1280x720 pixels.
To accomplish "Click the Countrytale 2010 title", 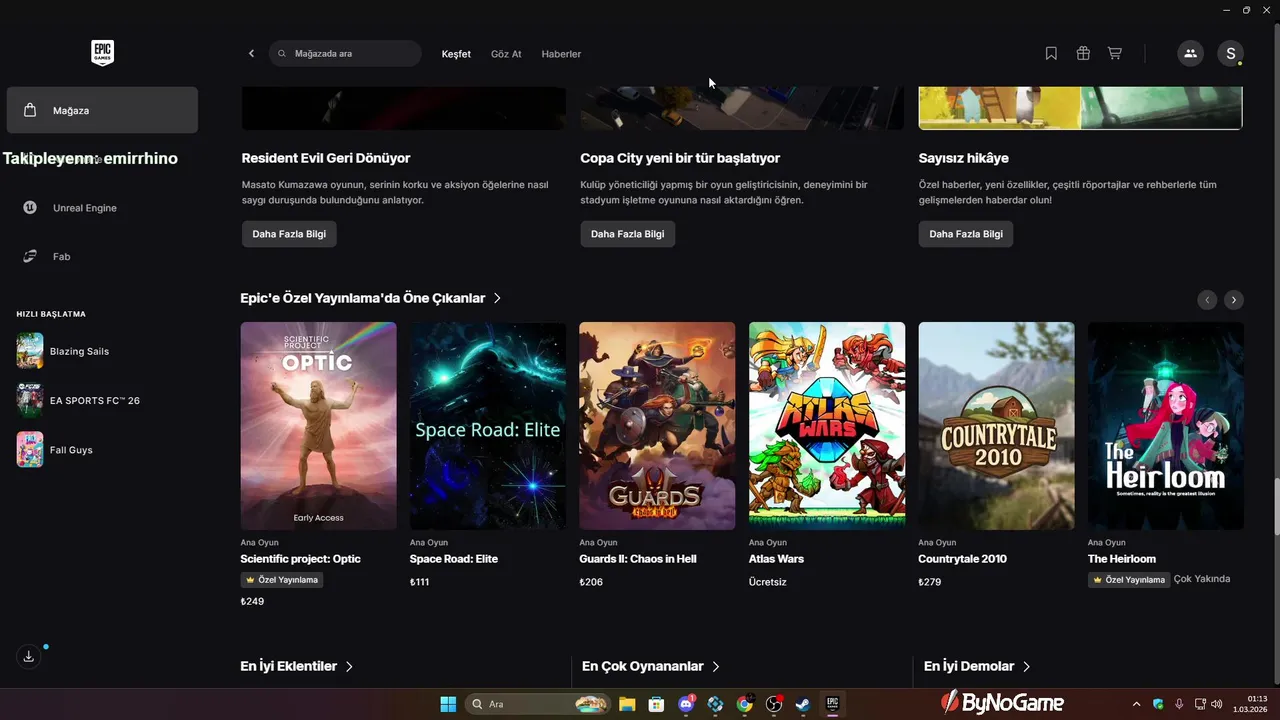I will [962, 559].
